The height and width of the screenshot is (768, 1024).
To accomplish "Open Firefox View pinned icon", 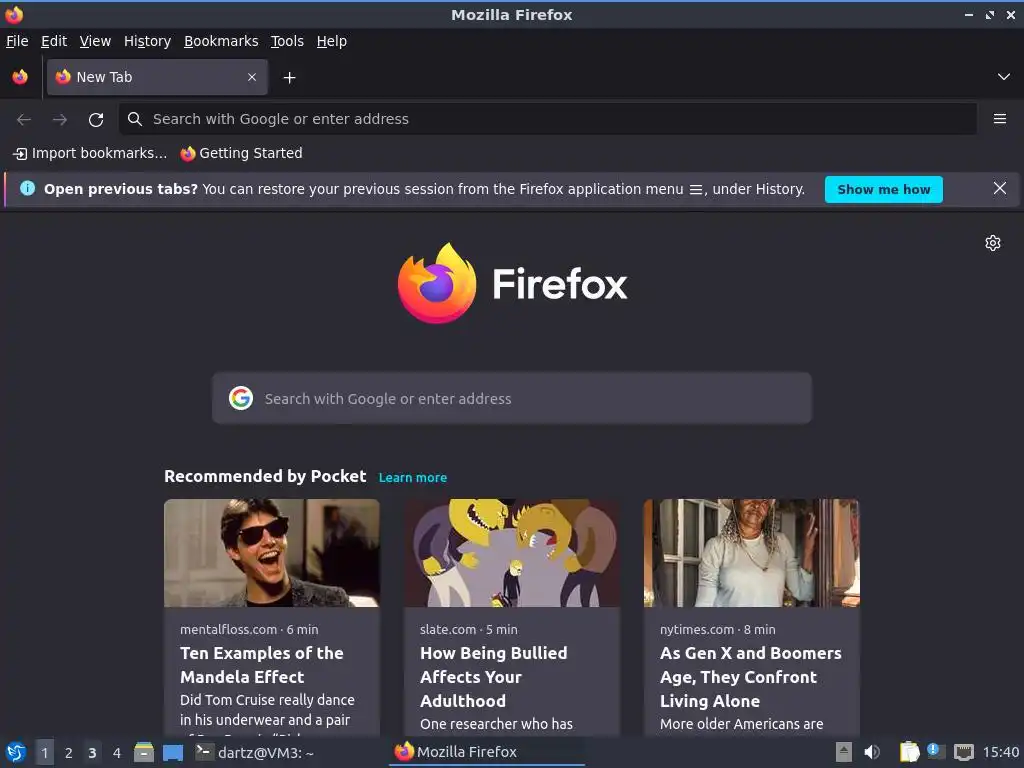I will click(20, 77).
